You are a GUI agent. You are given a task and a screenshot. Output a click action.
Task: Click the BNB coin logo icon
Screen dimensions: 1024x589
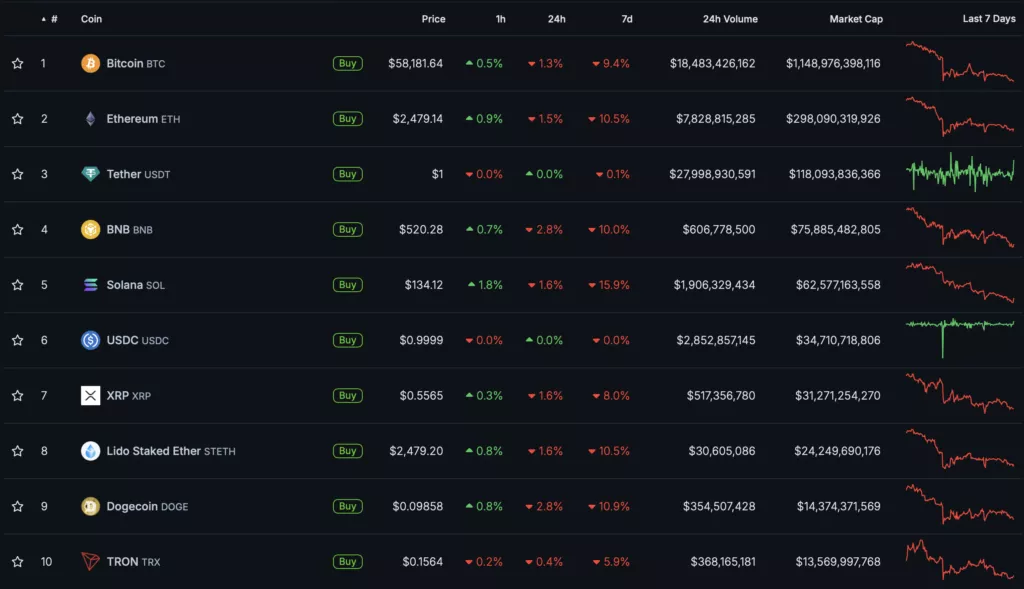tap(90, 229)
